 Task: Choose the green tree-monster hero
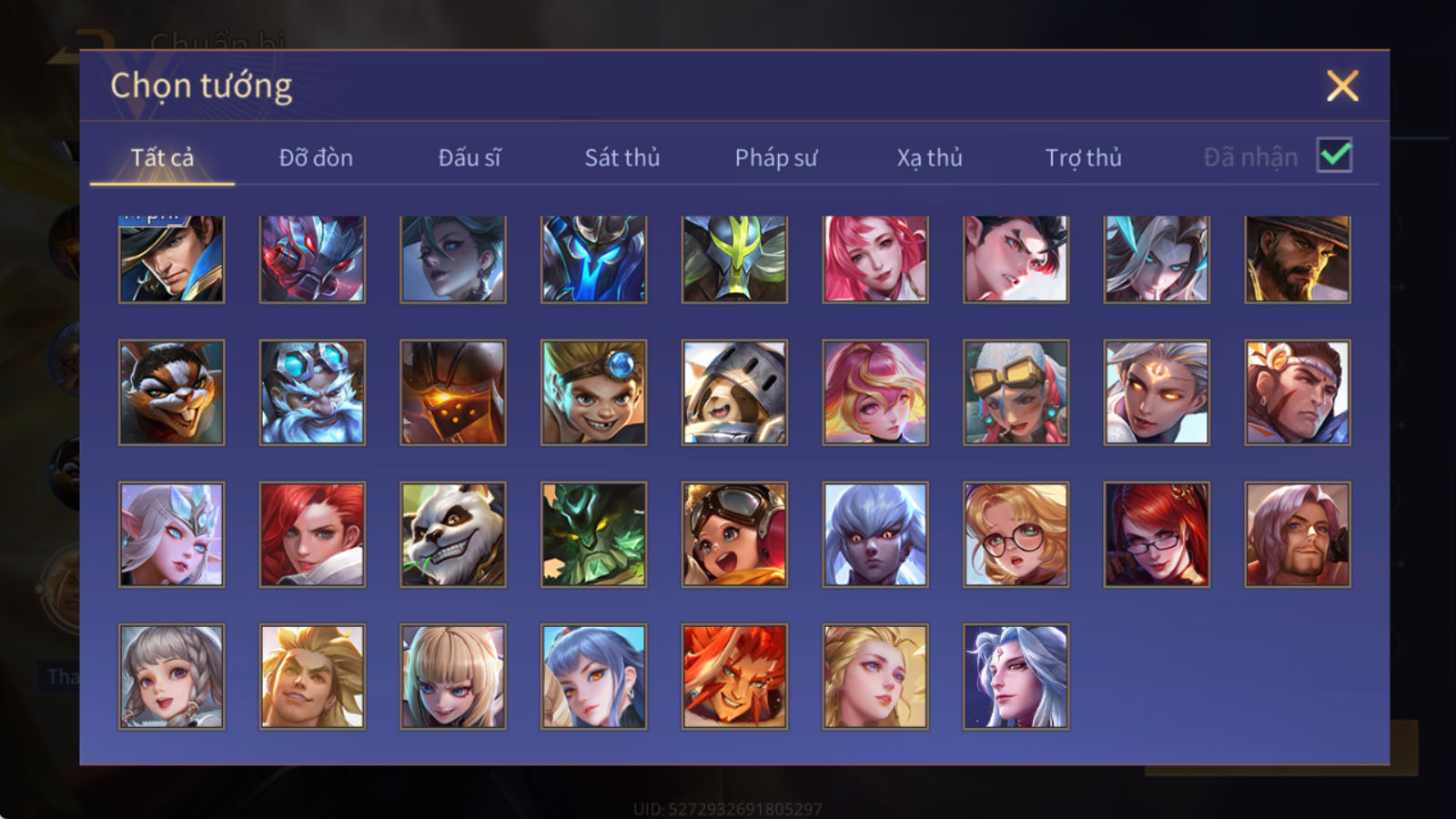click(x=594, y=534)
